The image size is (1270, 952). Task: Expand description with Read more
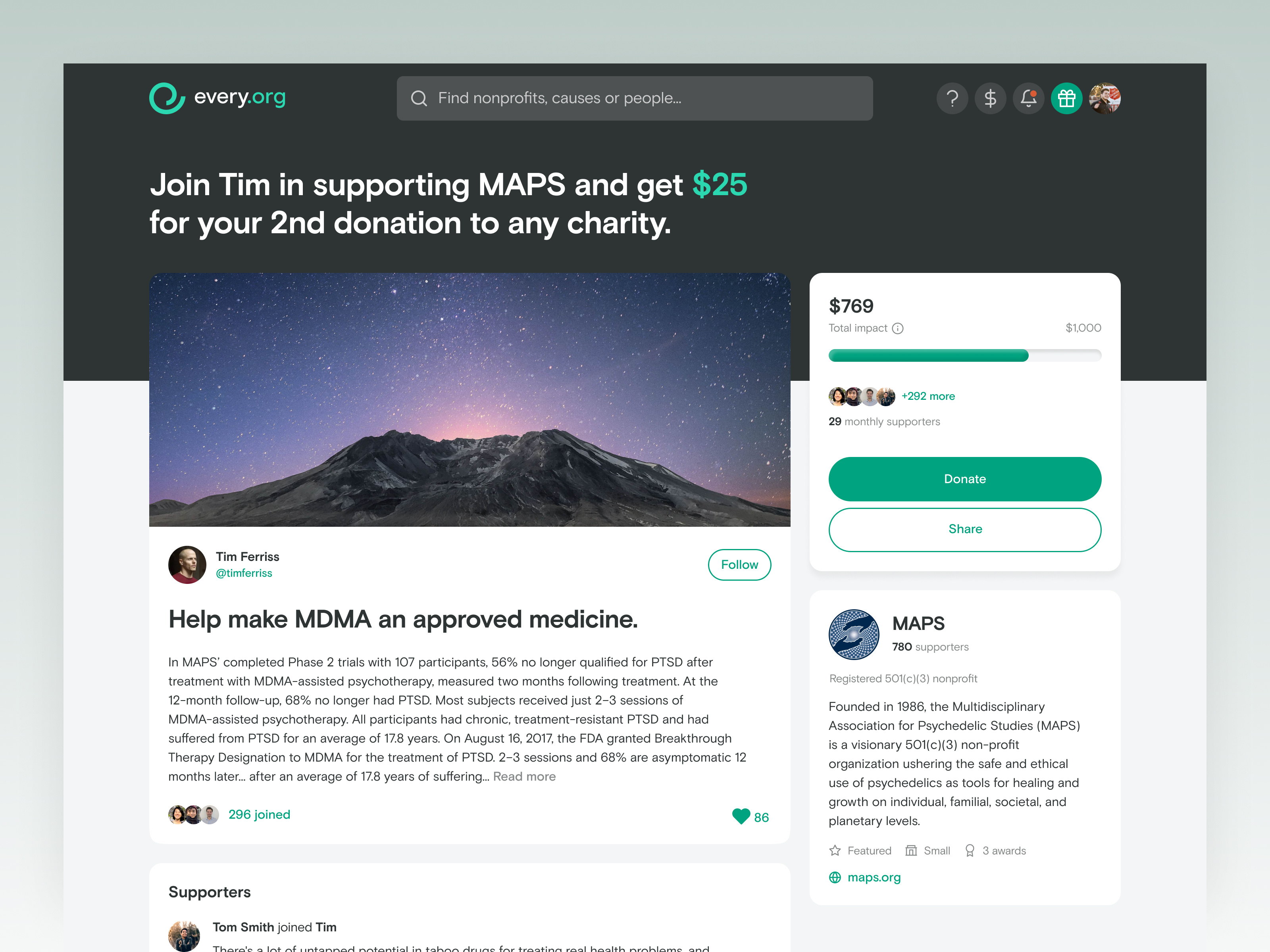tap(524, 776)
